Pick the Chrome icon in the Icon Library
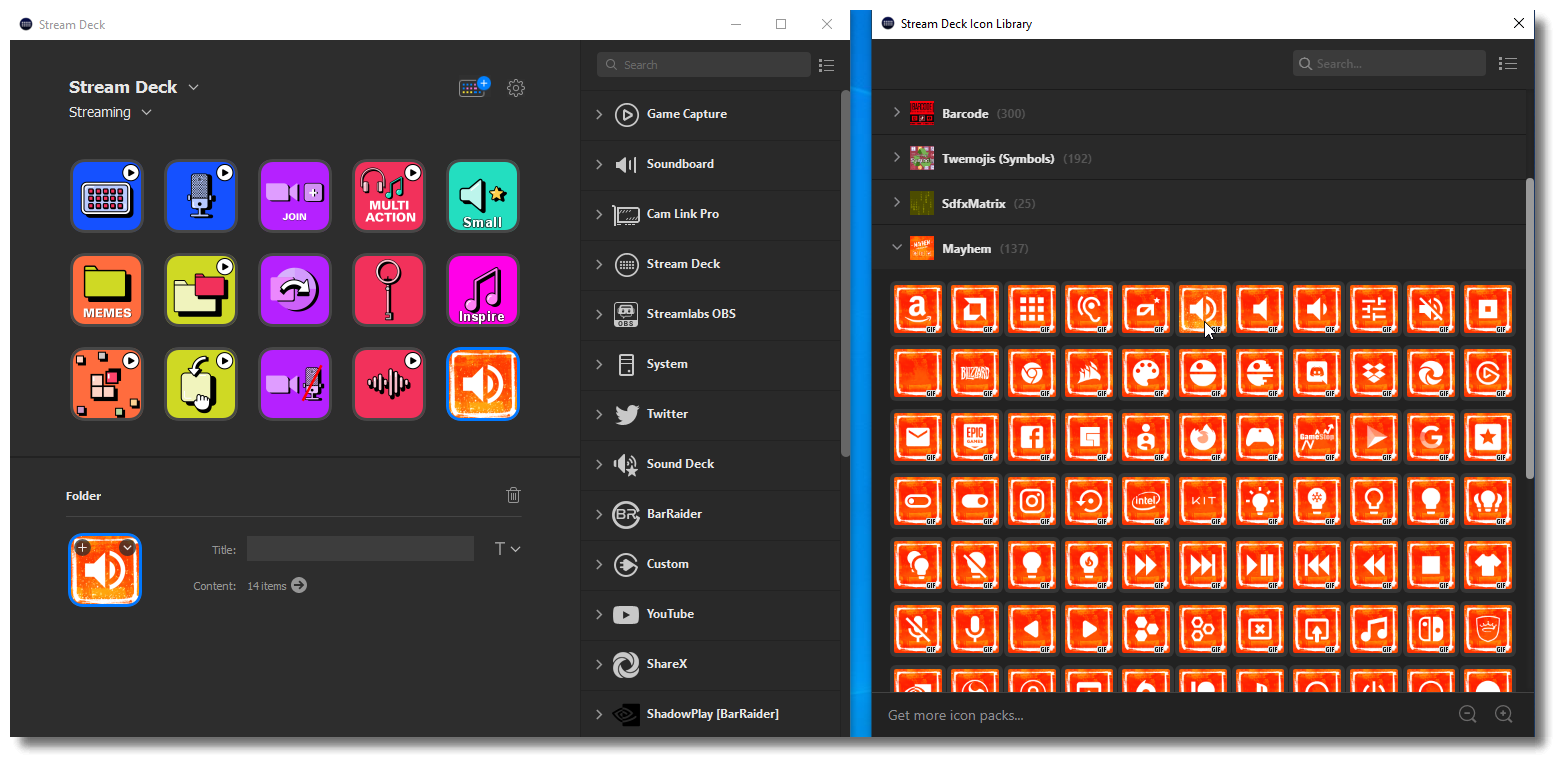This screenshot has height=757, width=1555. tap(1031, 374)
